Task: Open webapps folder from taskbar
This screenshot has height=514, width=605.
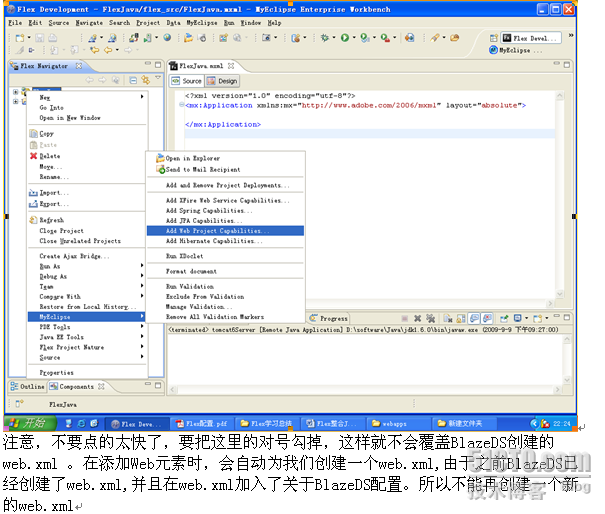Action: coord(398,424)
